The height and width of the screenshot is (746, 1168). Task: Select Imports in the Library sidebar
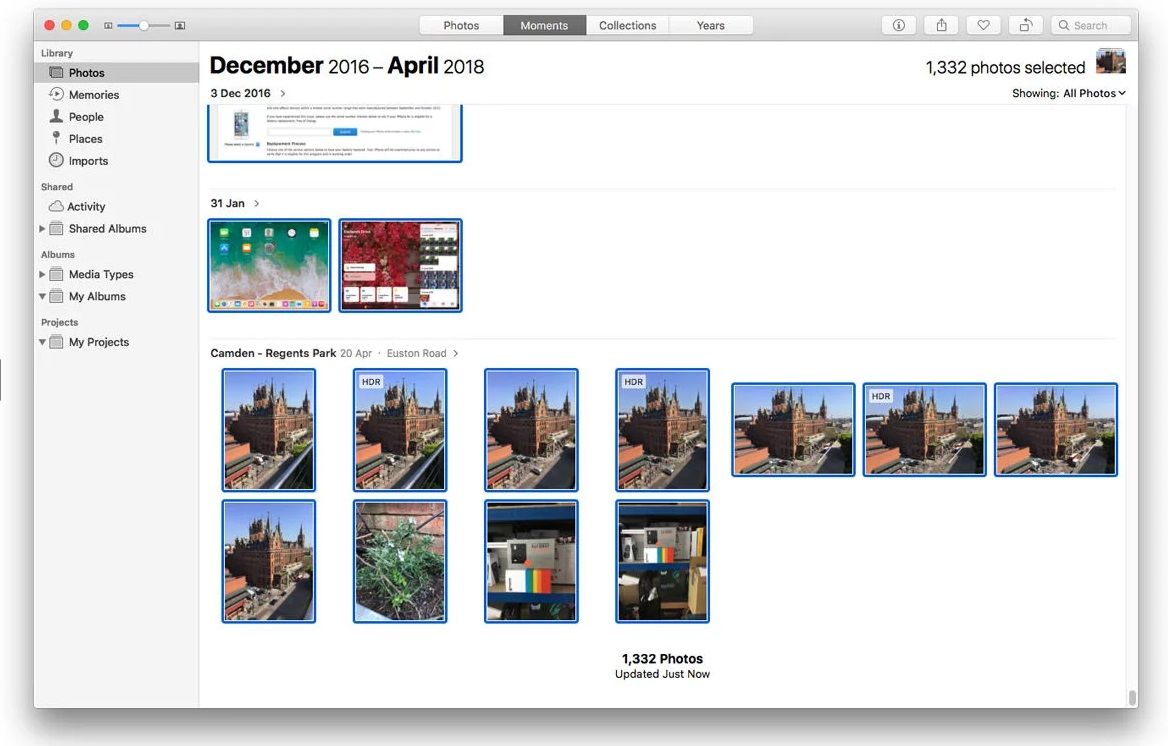pyautogui.click(x=116, y=160)
